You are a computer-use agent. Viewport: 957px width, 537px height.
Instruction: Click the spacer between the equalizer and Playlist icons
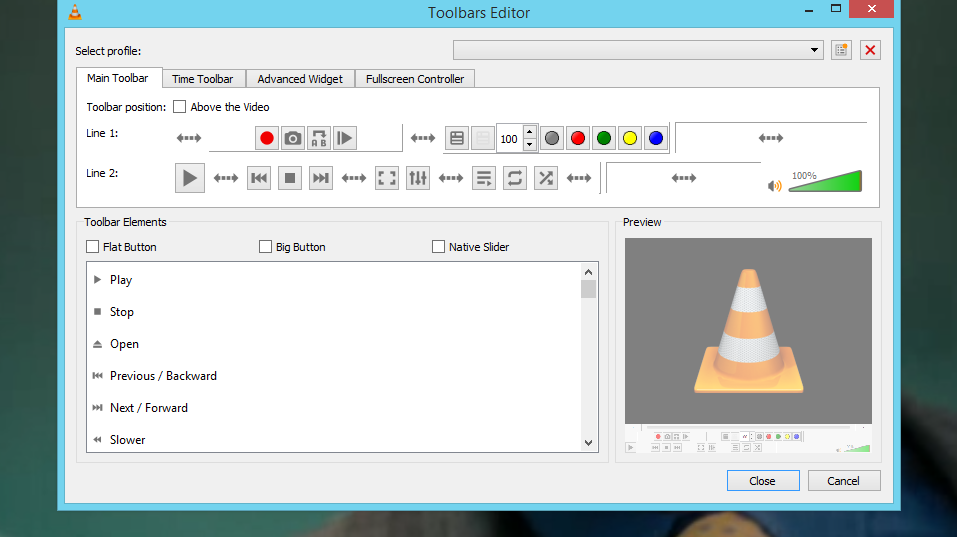coord(451,178)
